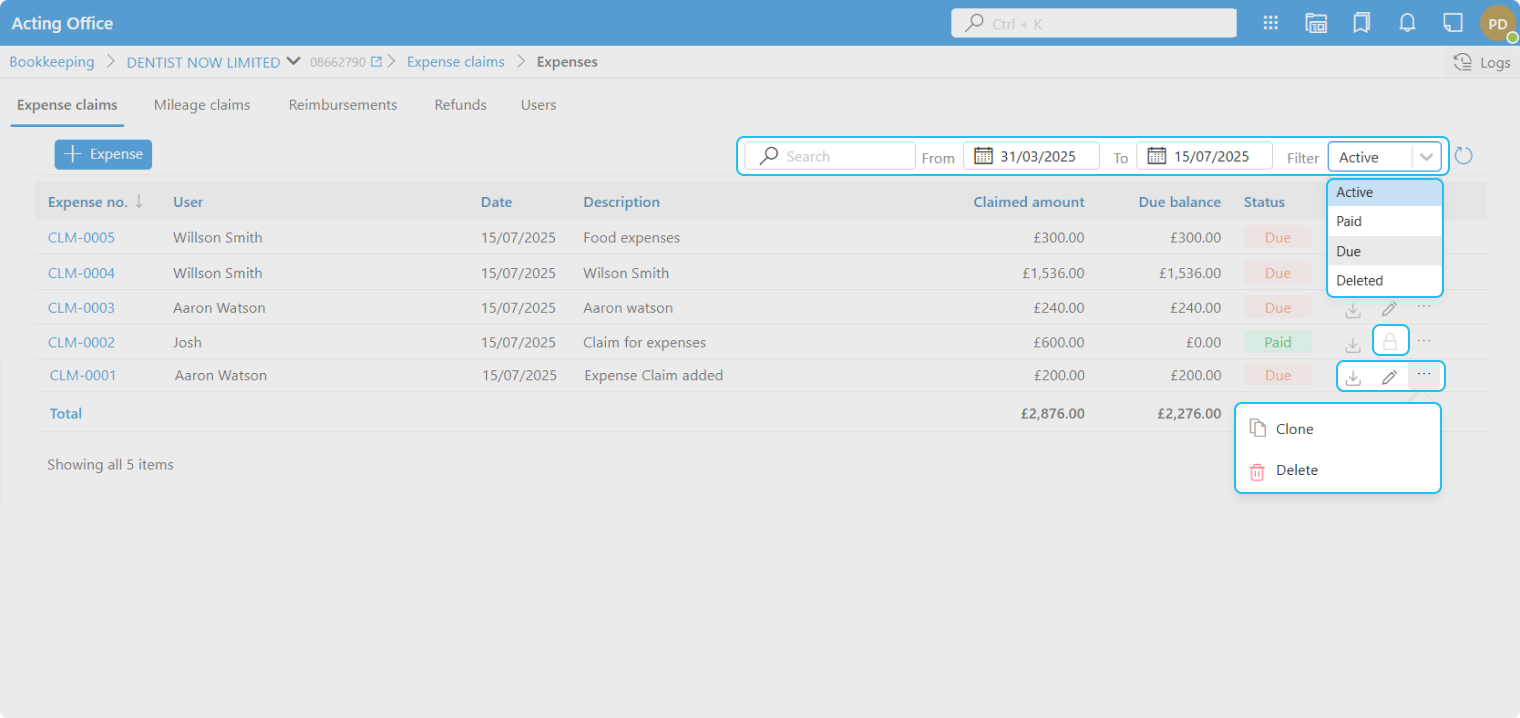
Task: Sort by the Expense no. column header
Action: (88, 202)
